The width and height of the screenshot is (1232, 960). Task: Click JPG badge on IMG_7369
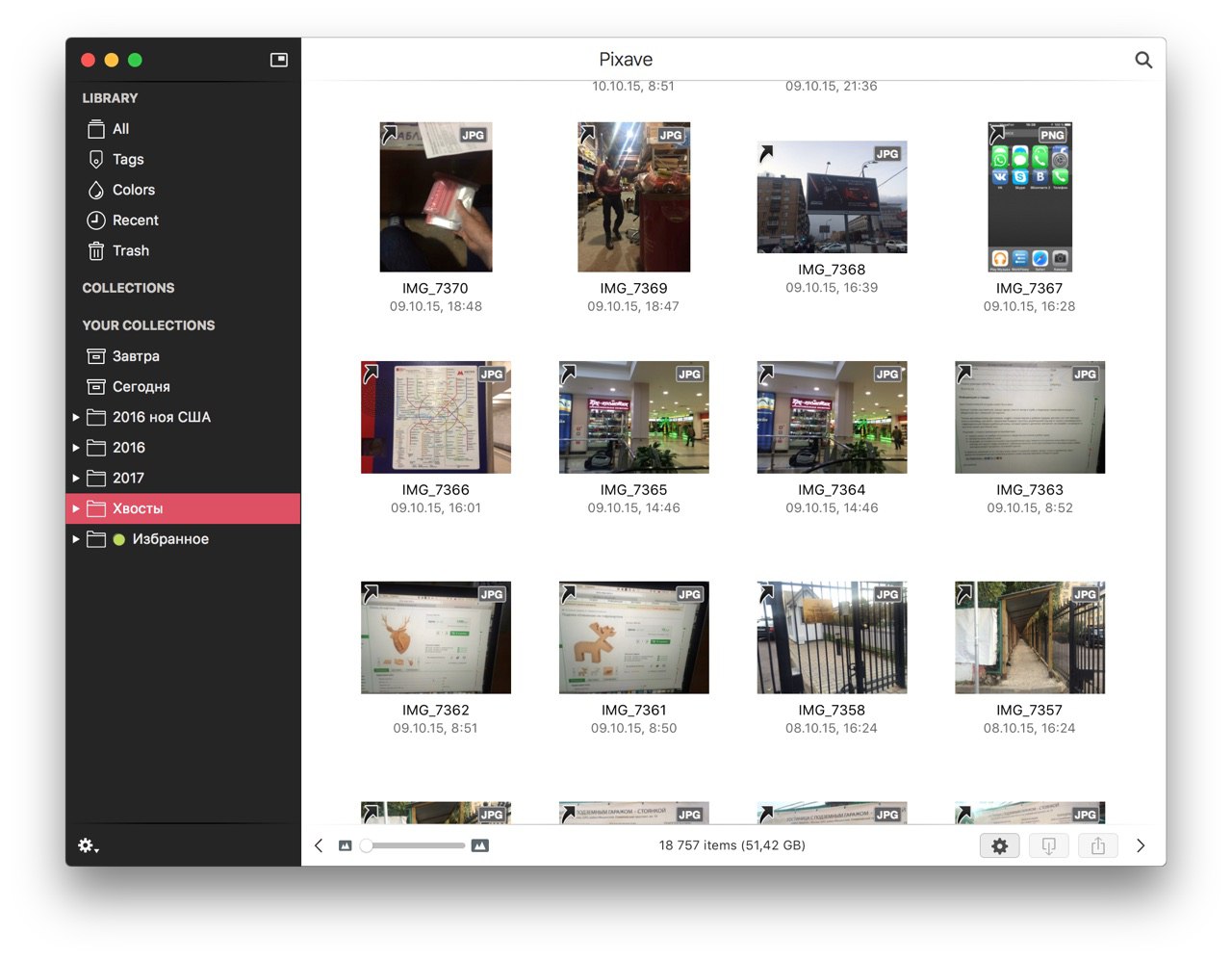(671, 136)
